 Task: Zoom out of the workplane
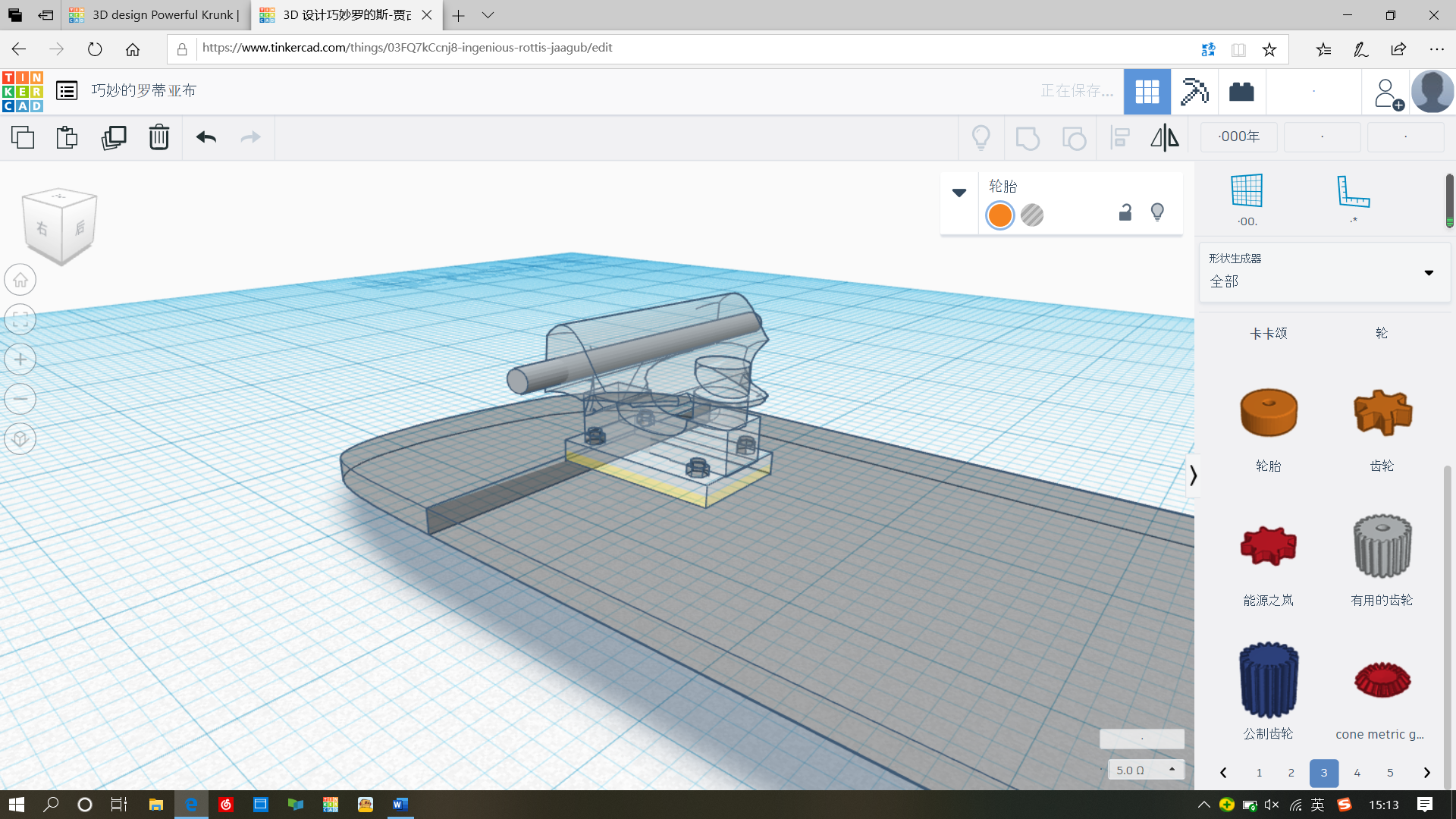20,399
